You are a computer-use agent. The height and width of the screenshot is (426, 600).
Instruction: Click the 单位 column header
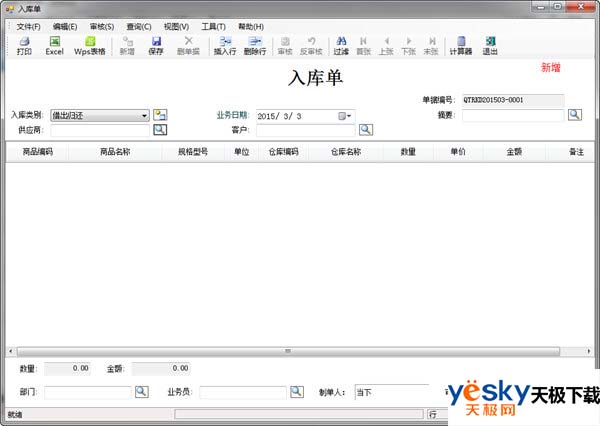pyautogui.click(x=241, y=152)
